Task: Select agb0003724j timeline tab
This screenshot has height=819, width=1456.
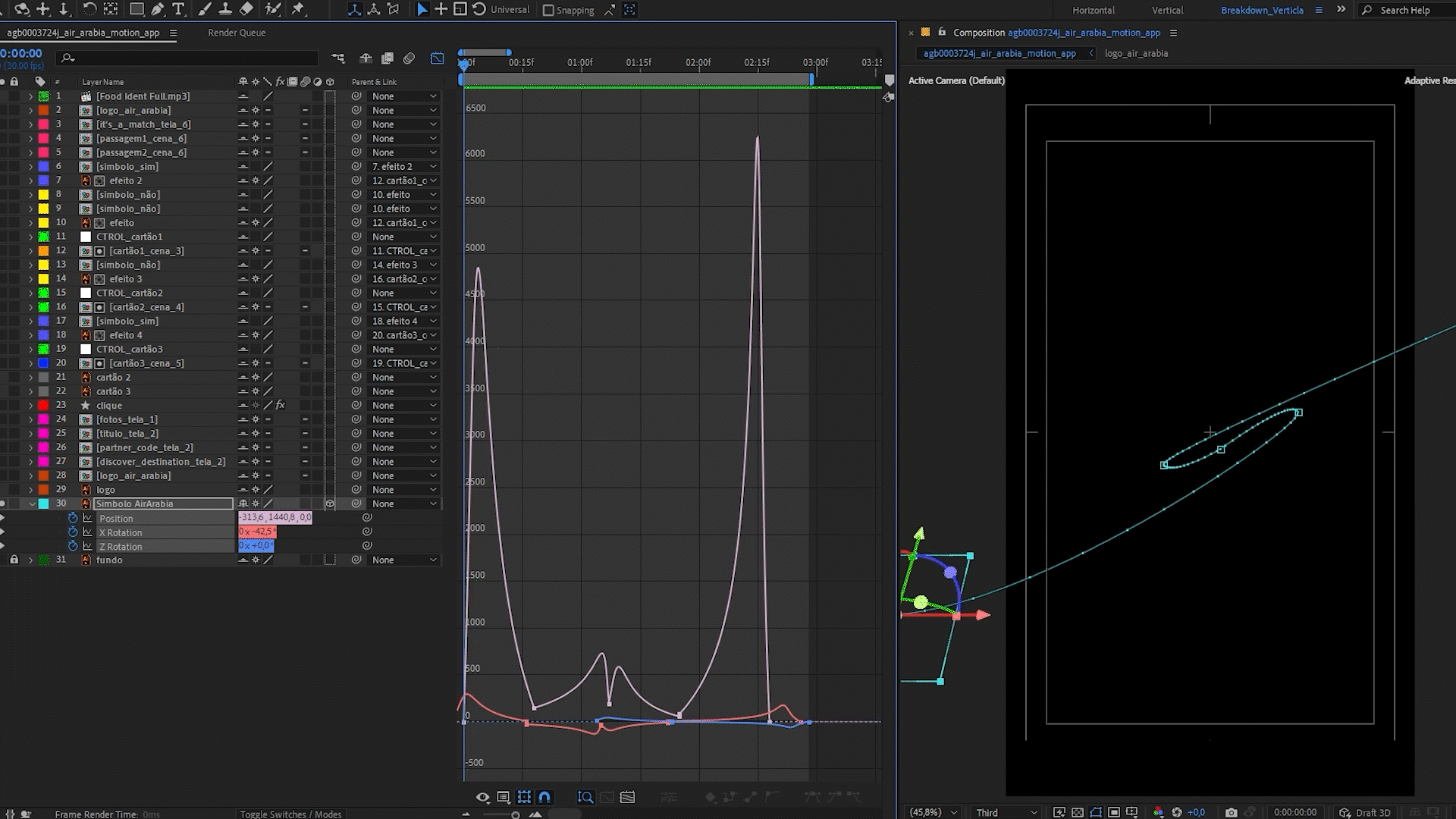Action: click(x=83, y=33)
